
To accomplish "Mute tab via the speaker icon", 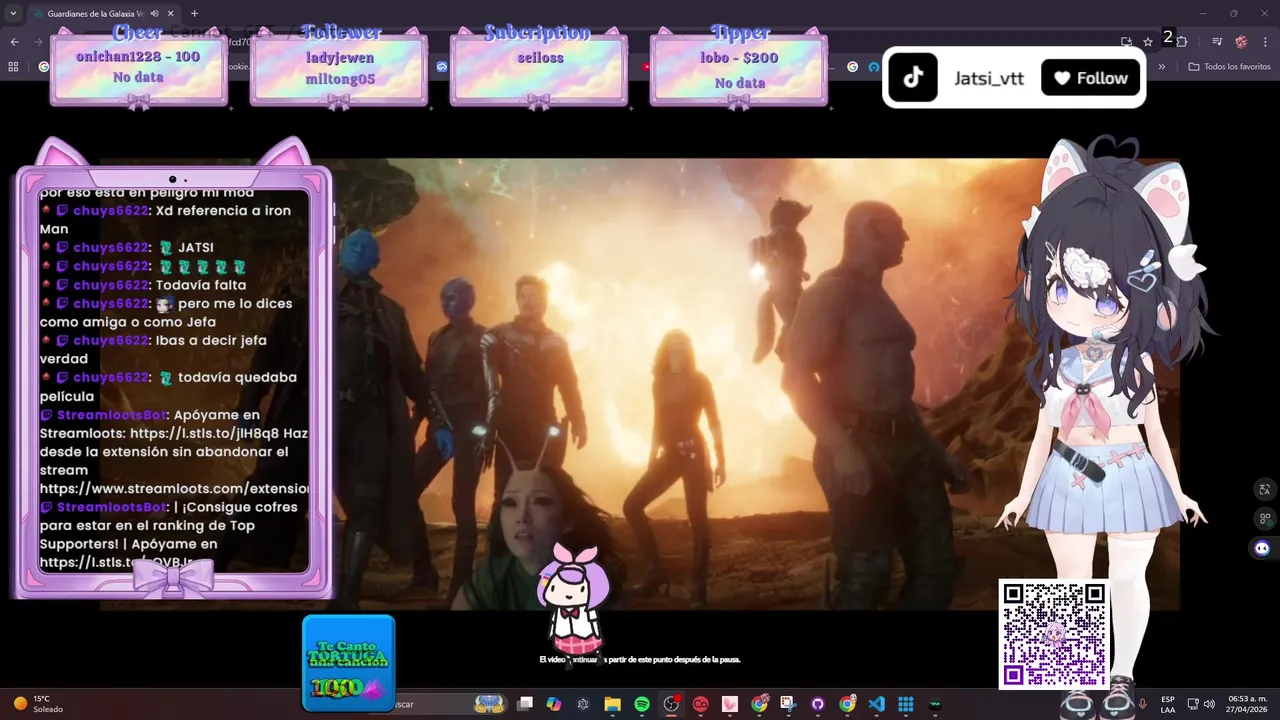I will tap(154, 14).
